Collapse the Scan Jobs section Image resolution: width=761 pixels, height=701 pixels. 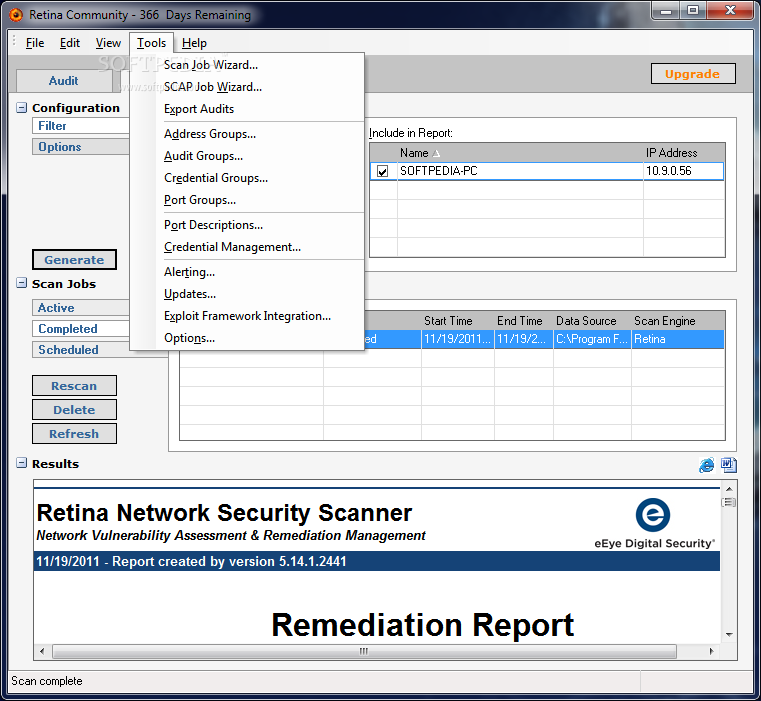(21, 283)
